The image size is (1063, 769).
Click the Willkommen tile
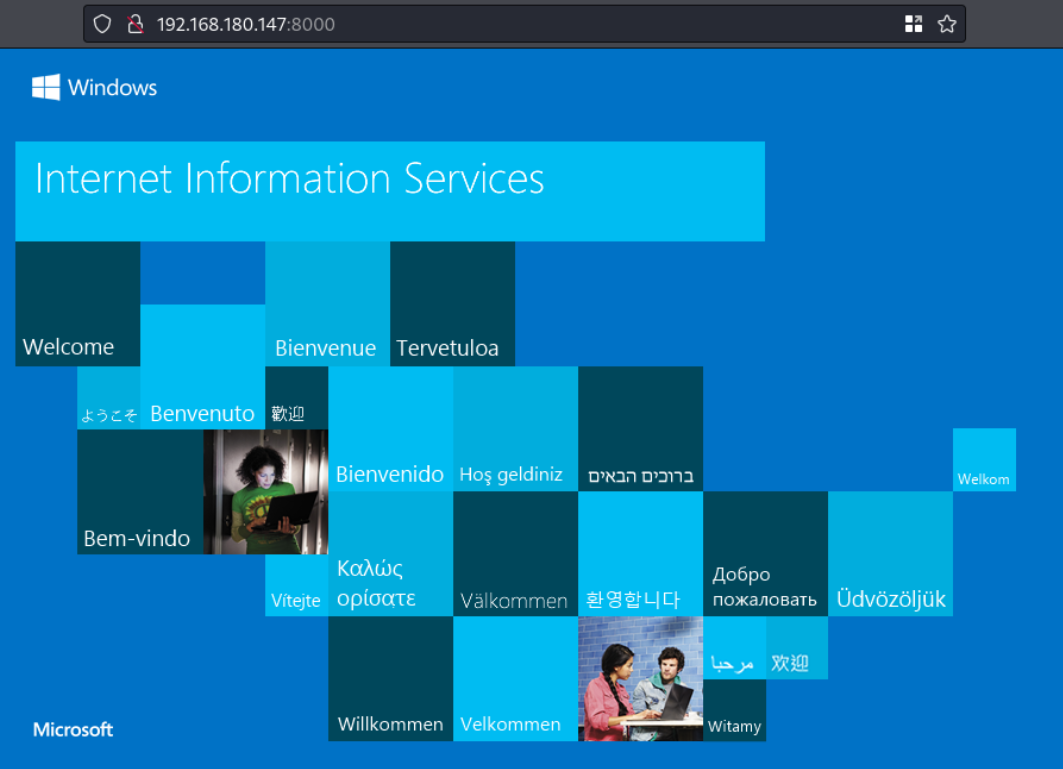390,679
